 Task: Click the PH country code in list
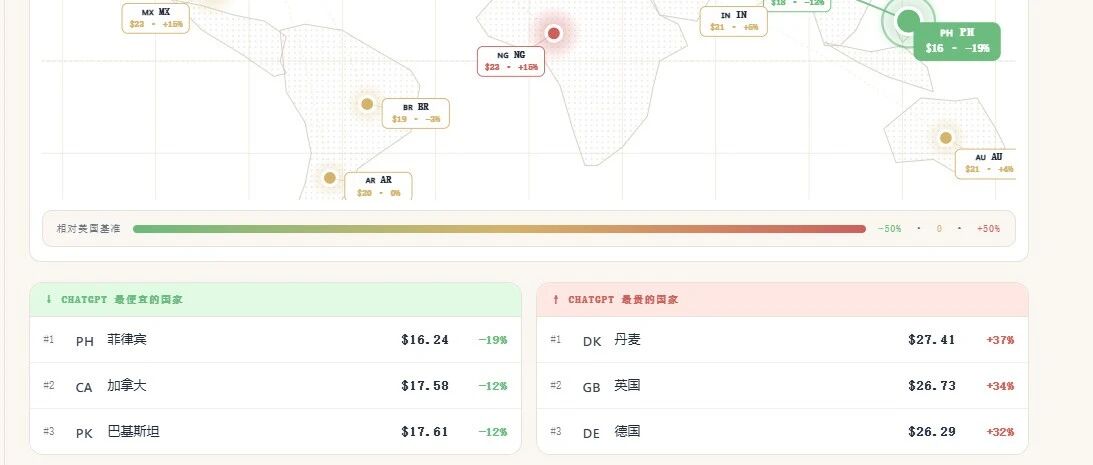(x=84, y=342)
